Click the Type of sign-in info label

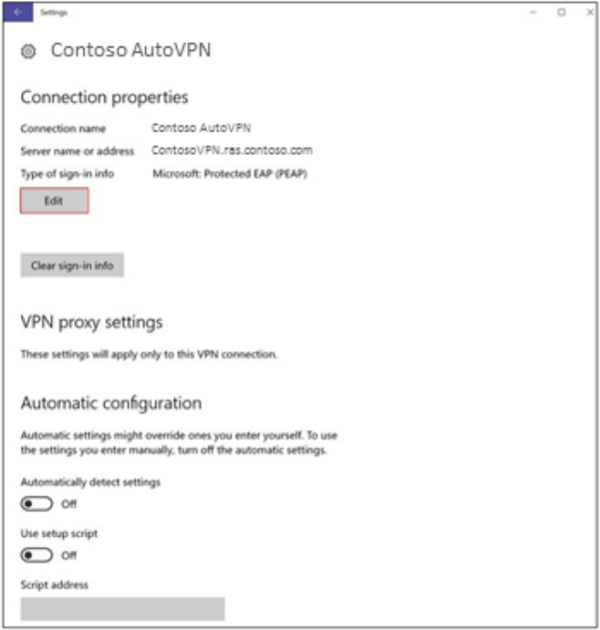click(x=67, y=173)
